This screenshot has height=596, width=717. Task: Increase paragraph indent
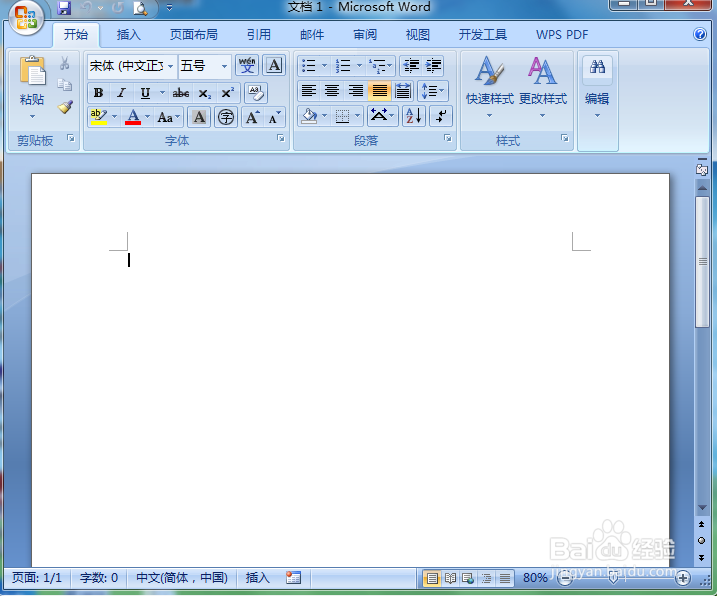433,66
